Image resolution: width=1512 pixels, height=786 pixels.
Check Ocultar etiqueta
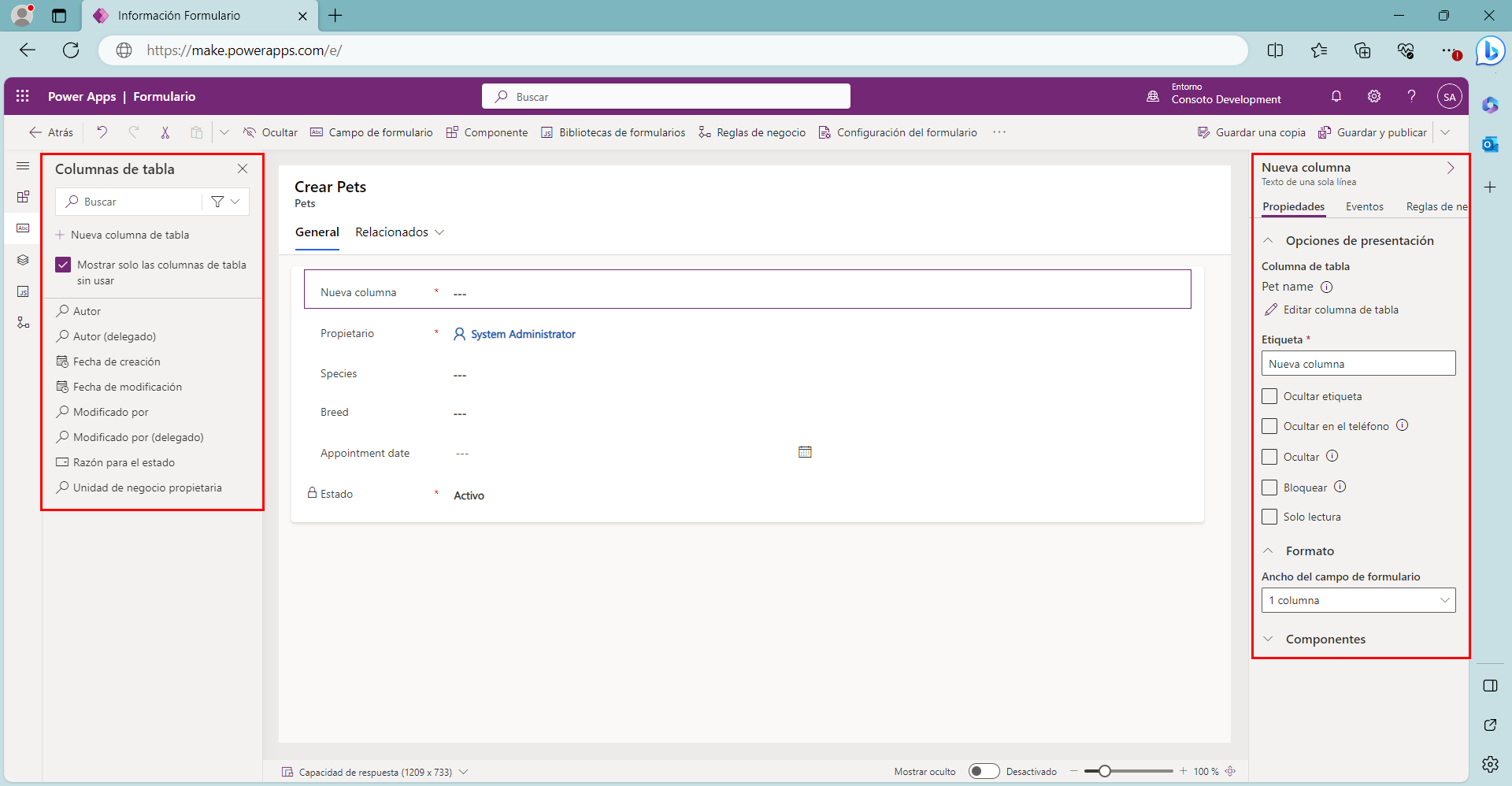(x=1269, y=396)
